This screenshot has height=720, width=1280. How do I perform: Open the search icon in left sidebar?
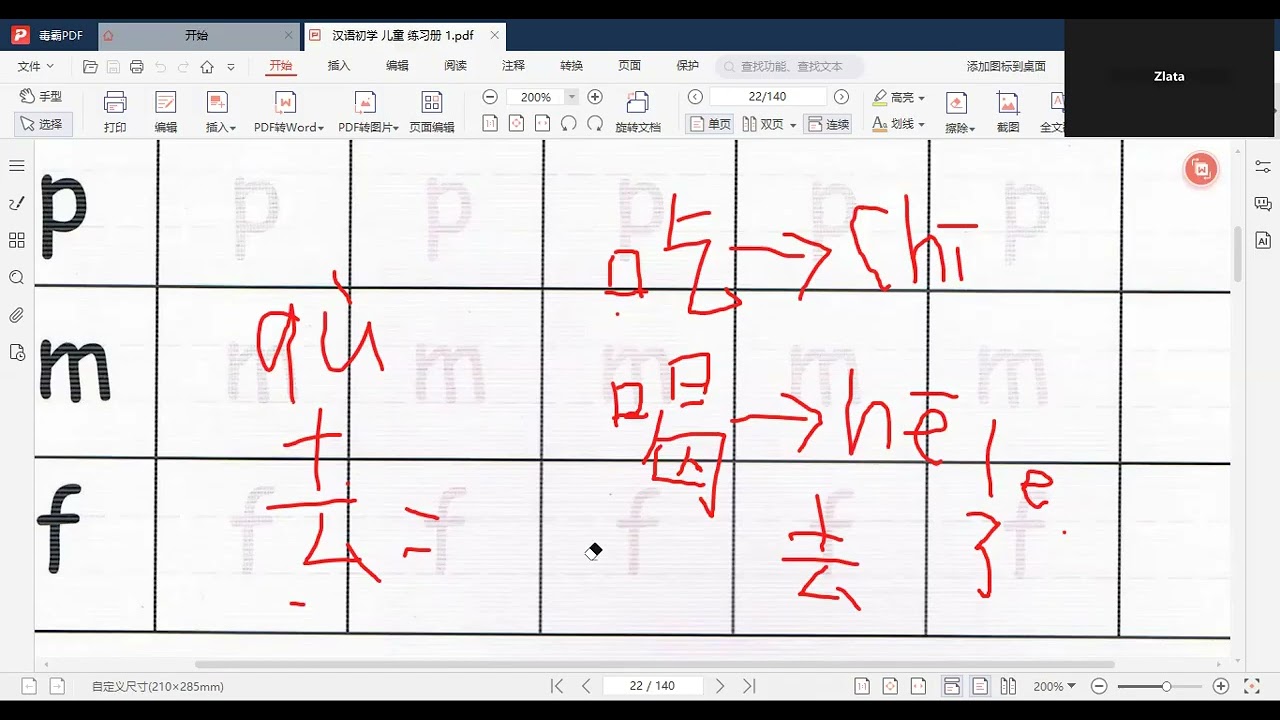[17, 277]
